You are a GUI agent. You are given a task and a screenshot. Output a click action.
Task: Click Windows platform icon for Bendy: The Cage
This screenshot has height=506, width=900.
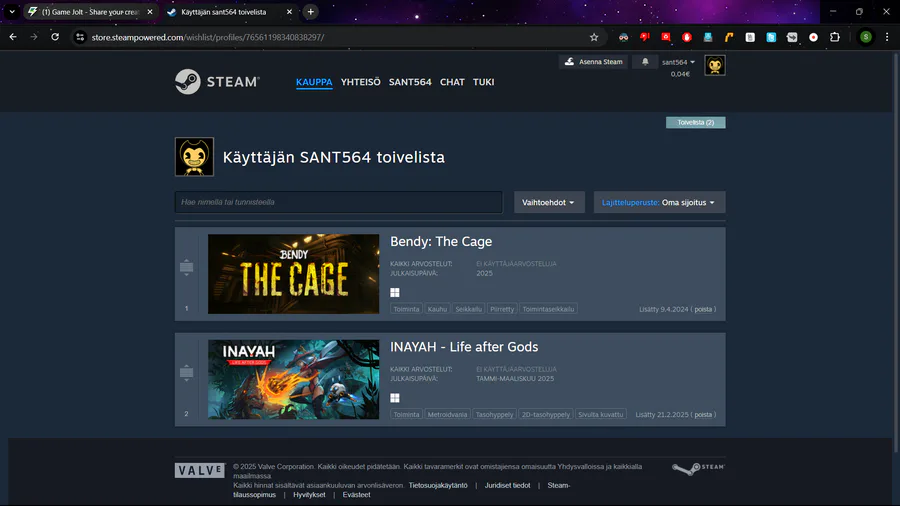pos(395,293)
